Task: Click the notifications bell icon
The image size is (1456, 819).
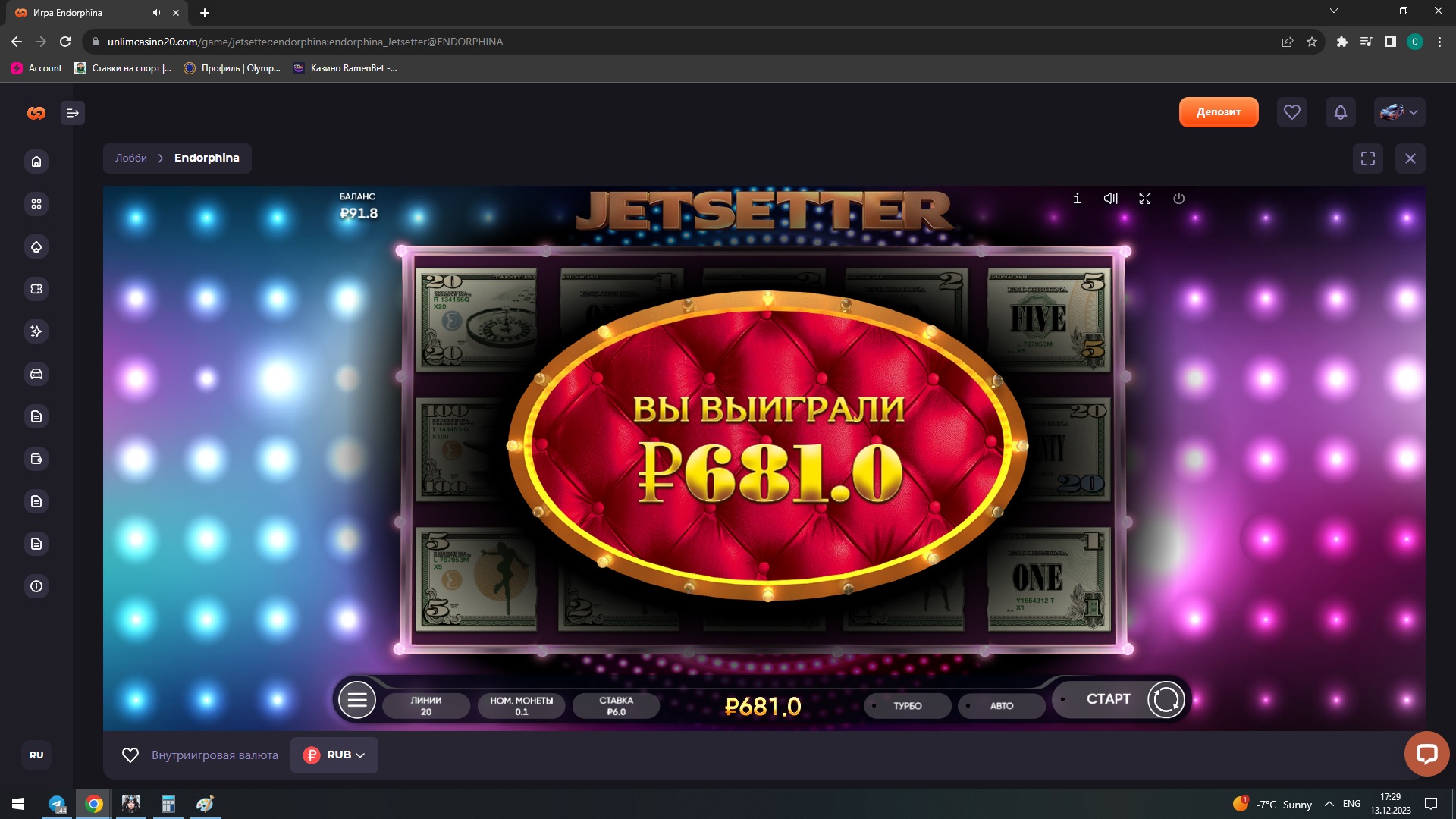Action: point(1340,112)
